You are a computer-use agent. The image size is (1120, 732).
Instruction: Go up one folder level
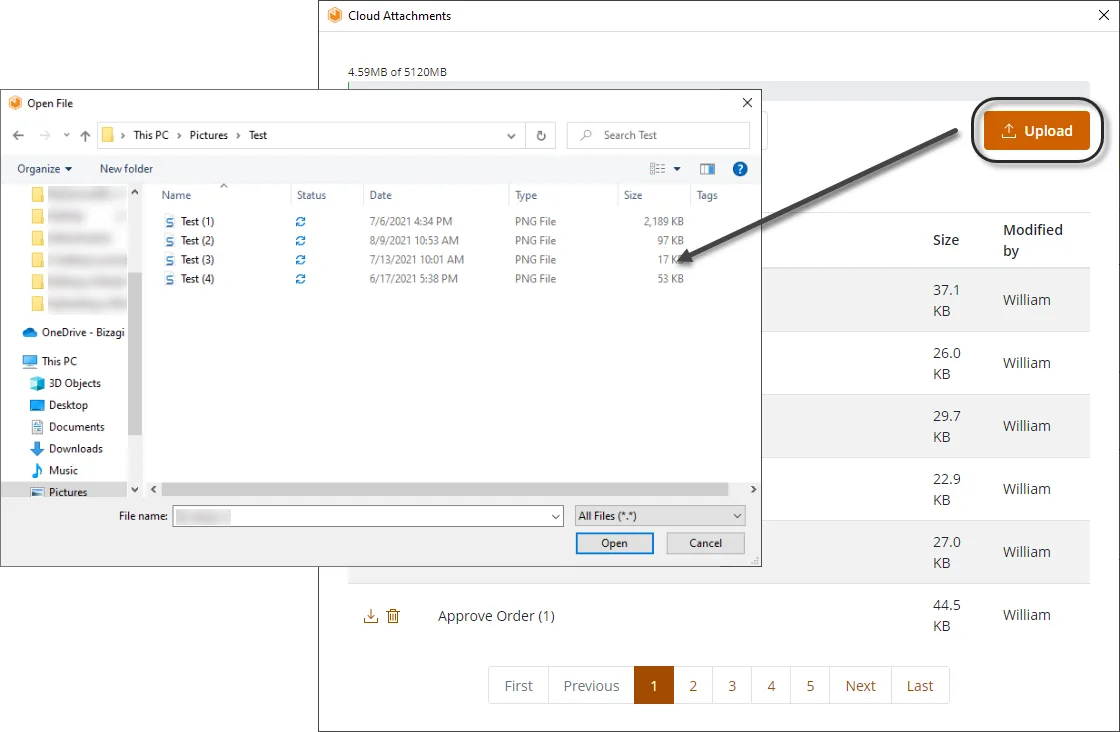click(85, 135)
